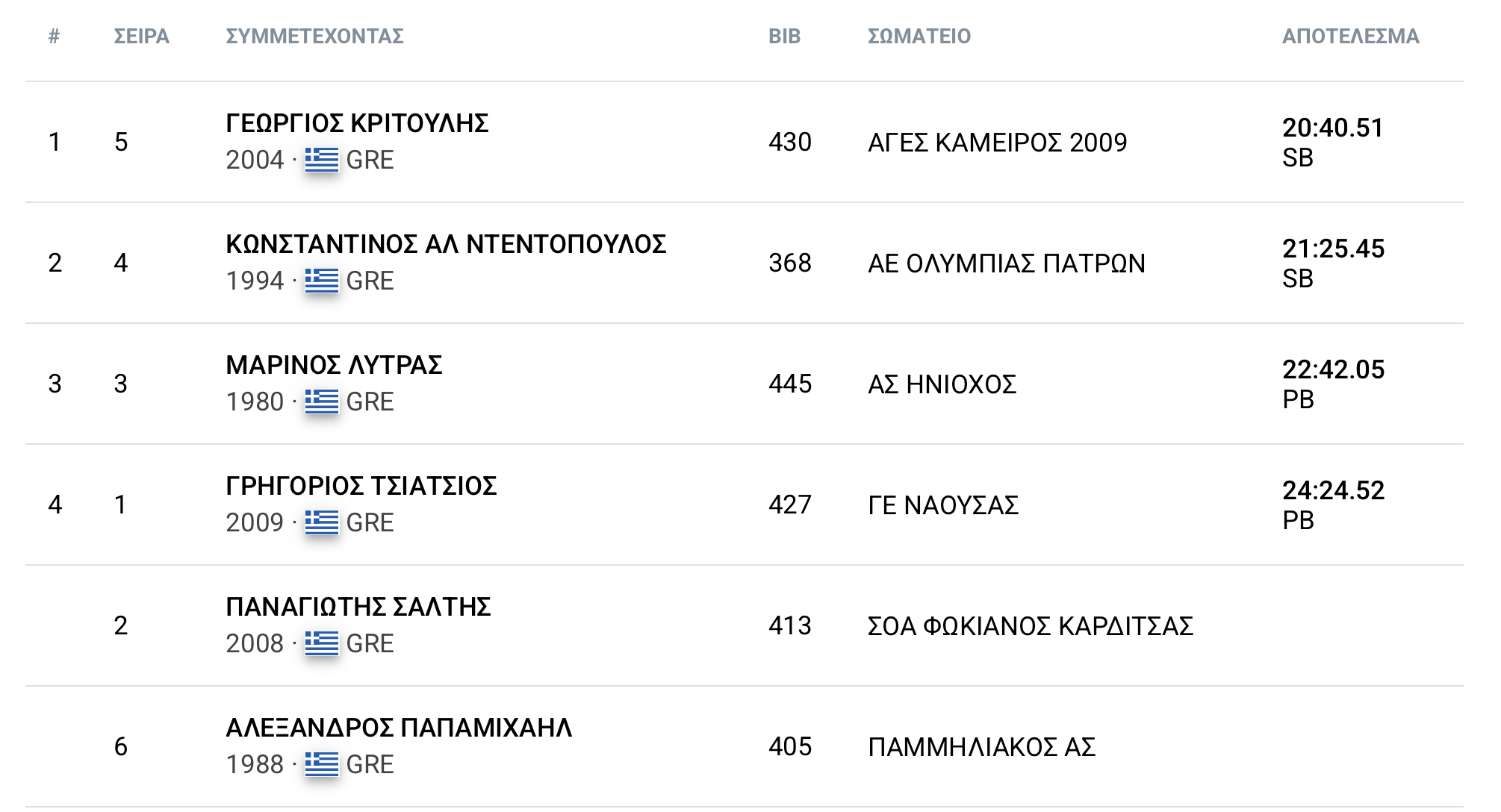Click the Greek flag under ΓΕΩΡΓΙΟΣ ΚΡΙΤΟΥΛΗΣ

(x=322, y=160)
